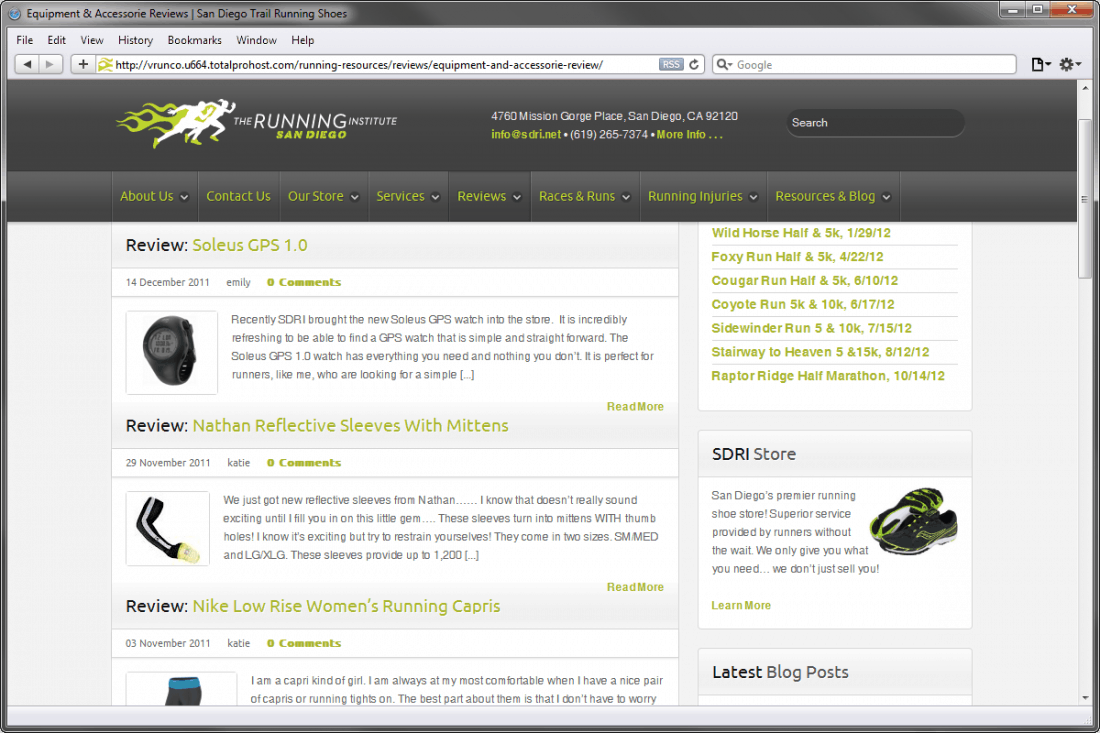The width and height of the screenshot is (1100, 733).
Task: Open 0 Comments for Nike Capris review
Action: [x=304, y=643]
